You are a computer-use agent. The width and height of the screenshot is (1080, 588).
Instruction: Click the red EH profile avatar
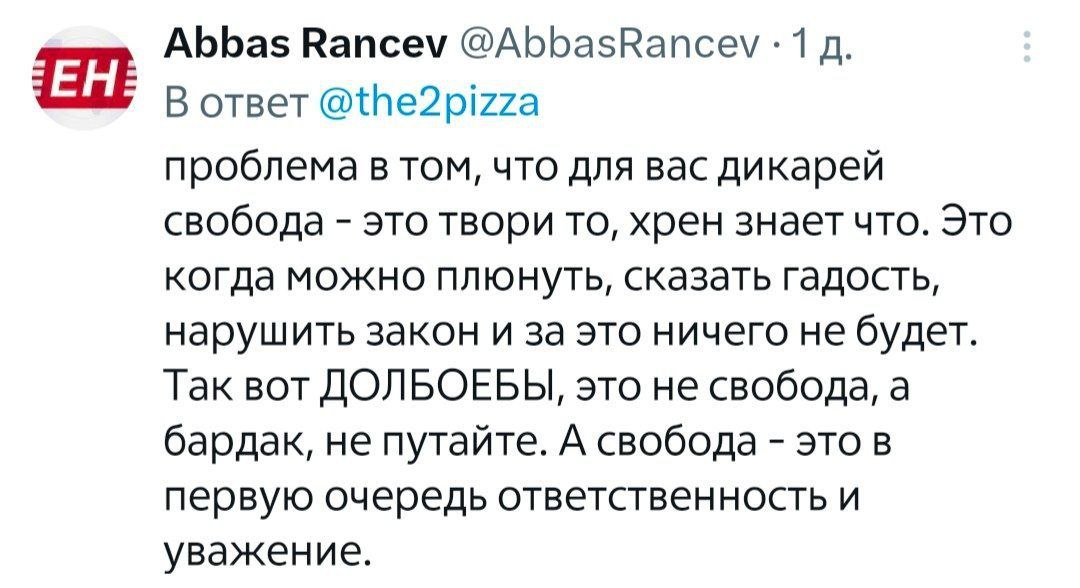point(85,78)
